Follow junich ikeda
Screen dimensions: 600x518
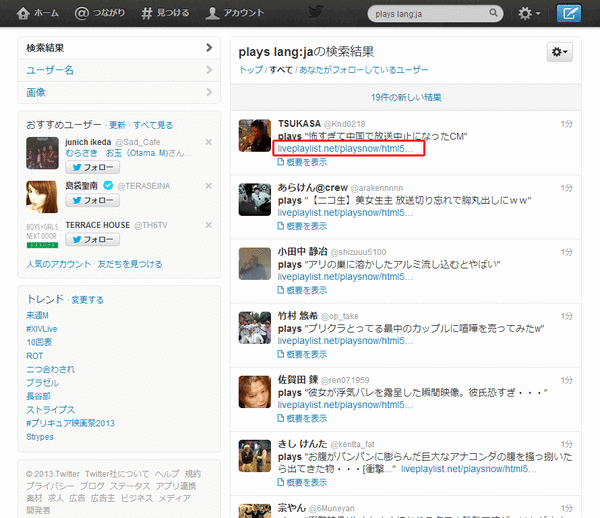[x=92, y=167]
